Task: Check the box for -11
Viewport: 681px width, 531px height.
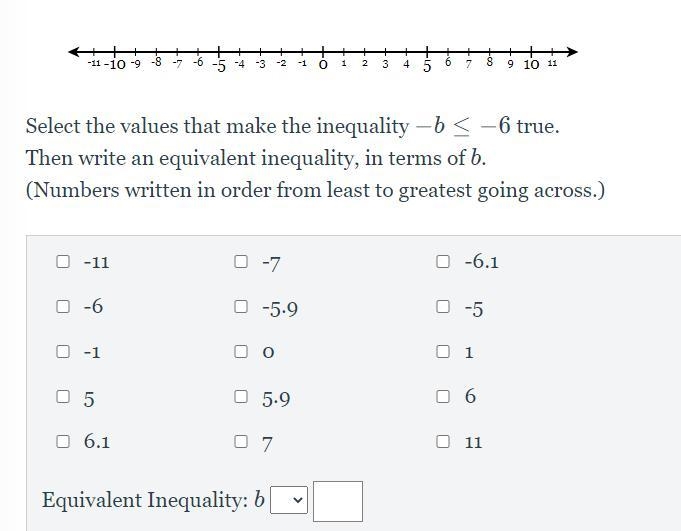Action: coord(63,261)
